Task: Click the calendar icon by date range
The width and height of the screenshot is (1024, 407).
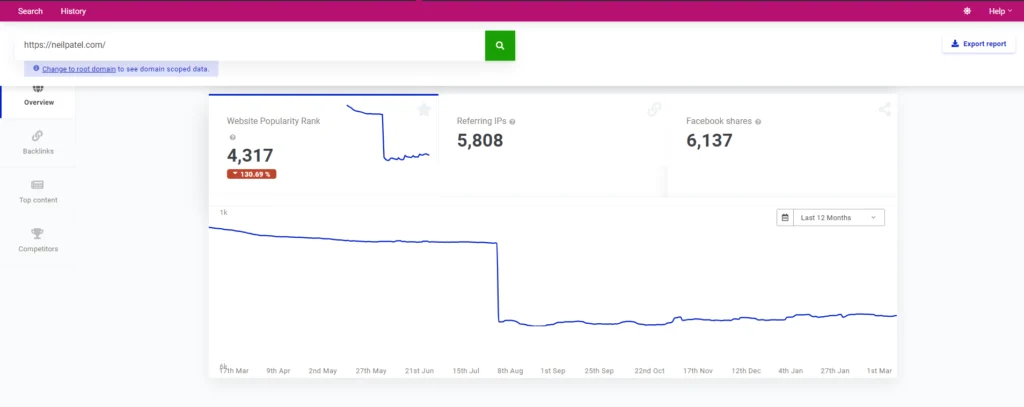Action: 786,217
